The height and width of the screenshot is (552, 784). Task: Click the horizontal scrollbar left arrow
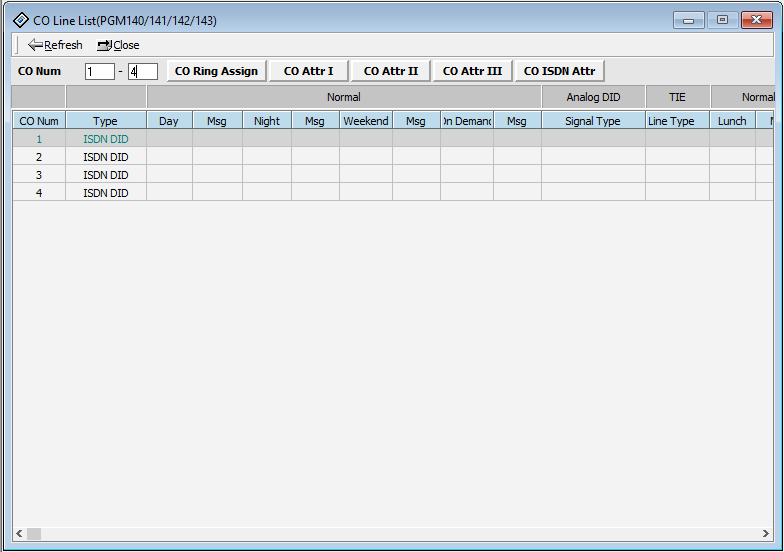[19, 534]
